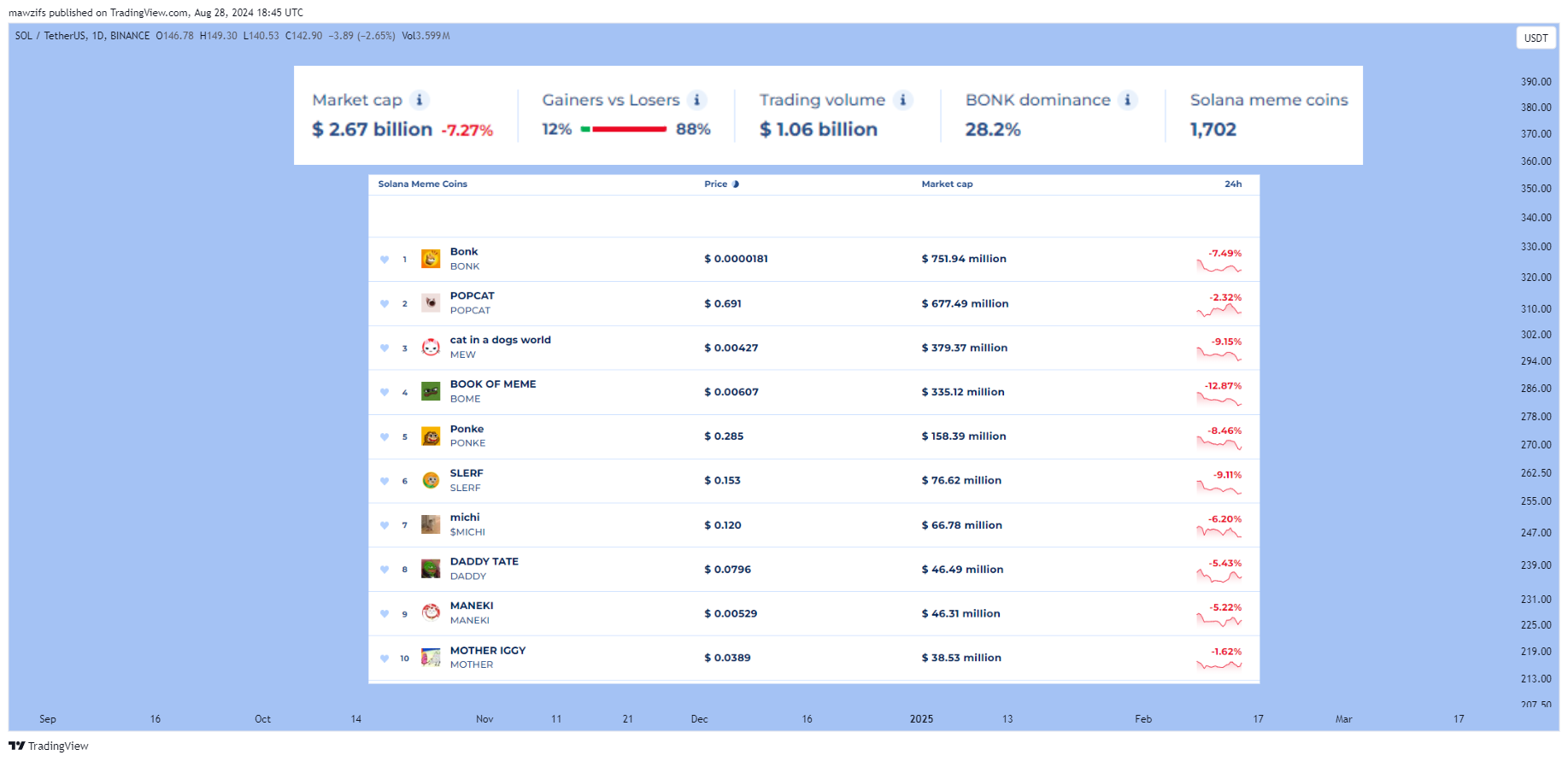Click the Gainers vs Losers info icon

tap(697, 100)
